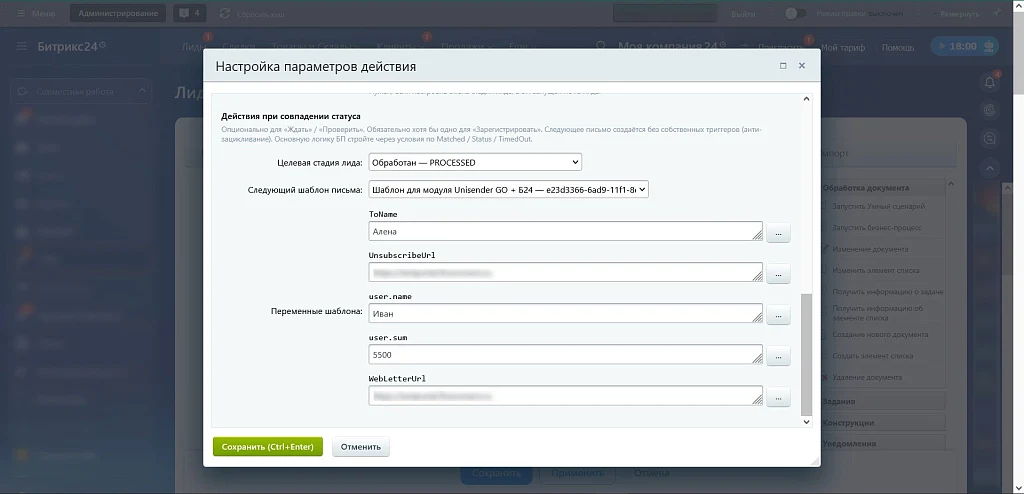Viewport: 1024px width, 494px height.
Task: Click the dialog scrollbar thumb
Action: tap(806, 354)
